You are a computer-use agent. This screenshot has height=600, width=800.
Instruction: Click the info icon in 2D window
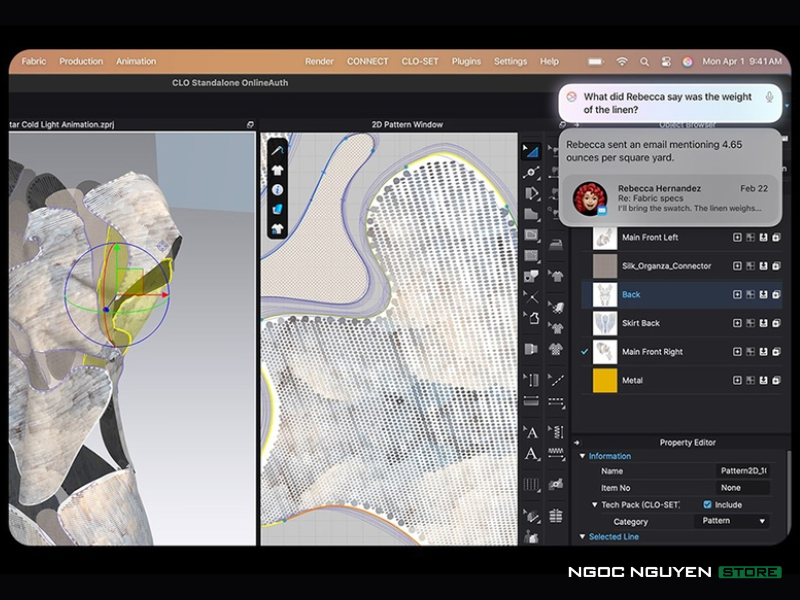click(x=278, y=189)
